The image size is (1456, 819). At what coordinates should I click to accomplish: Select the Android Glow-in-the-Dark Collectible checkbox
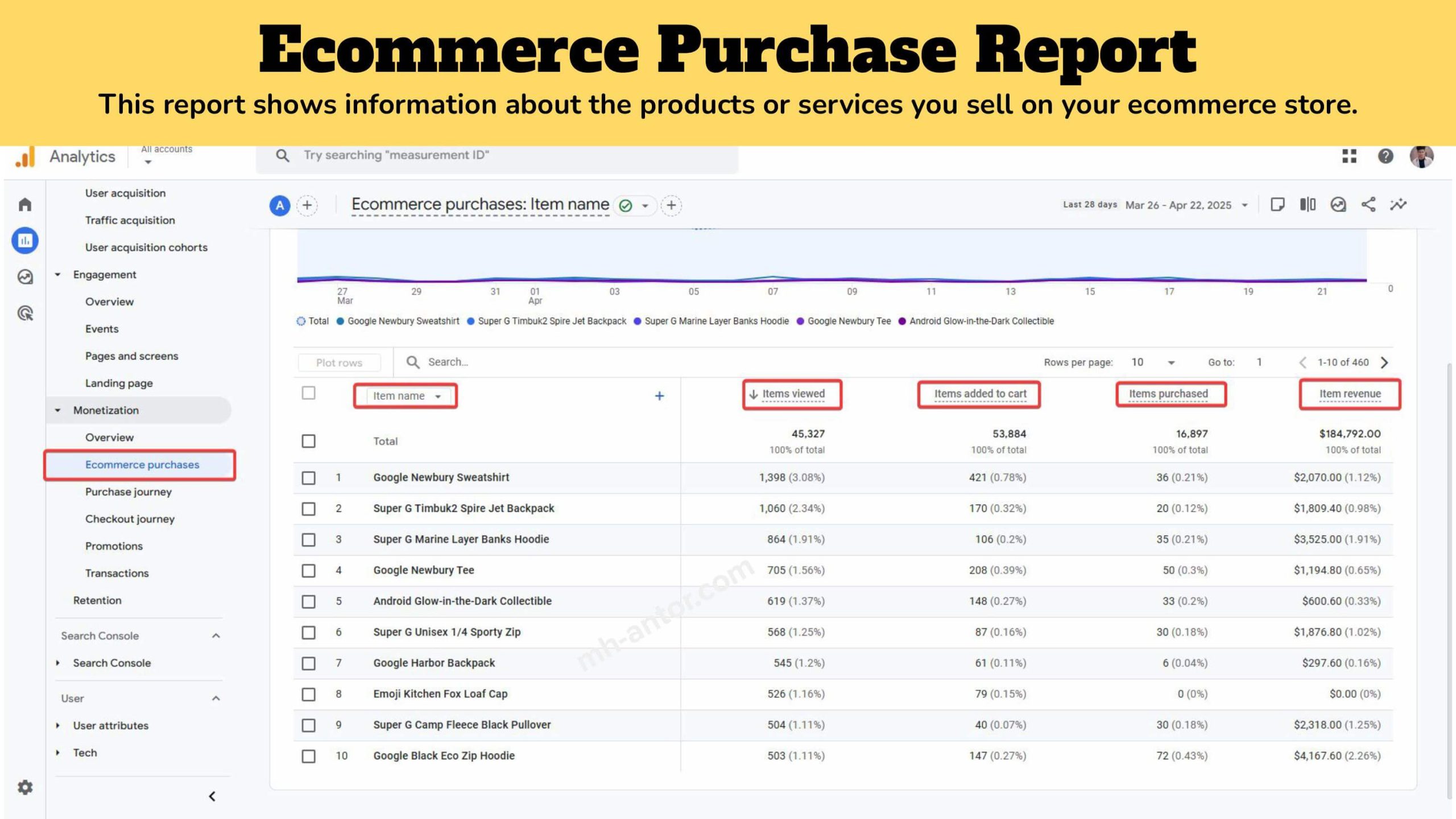(x=308, y=602)
